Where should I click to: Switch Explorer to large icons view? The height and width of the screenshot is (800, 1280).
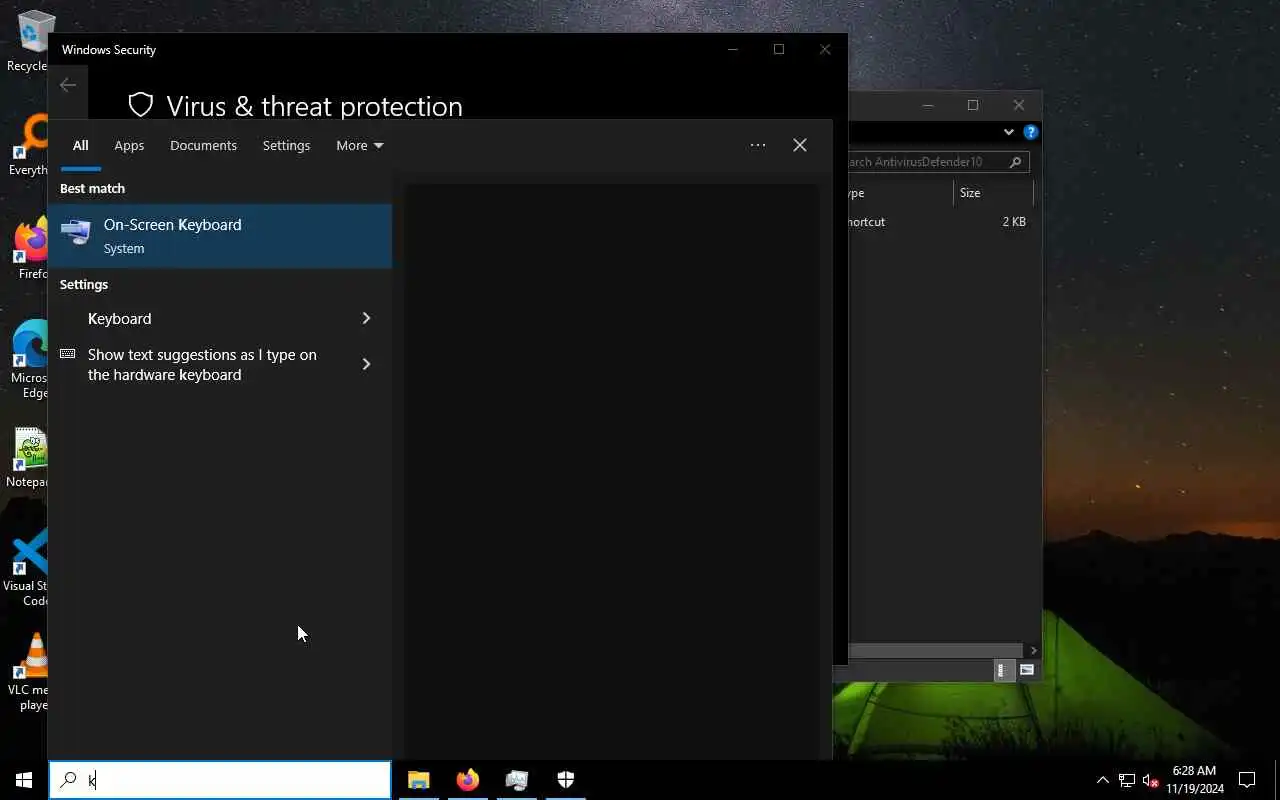click(x=1026, y=670)
